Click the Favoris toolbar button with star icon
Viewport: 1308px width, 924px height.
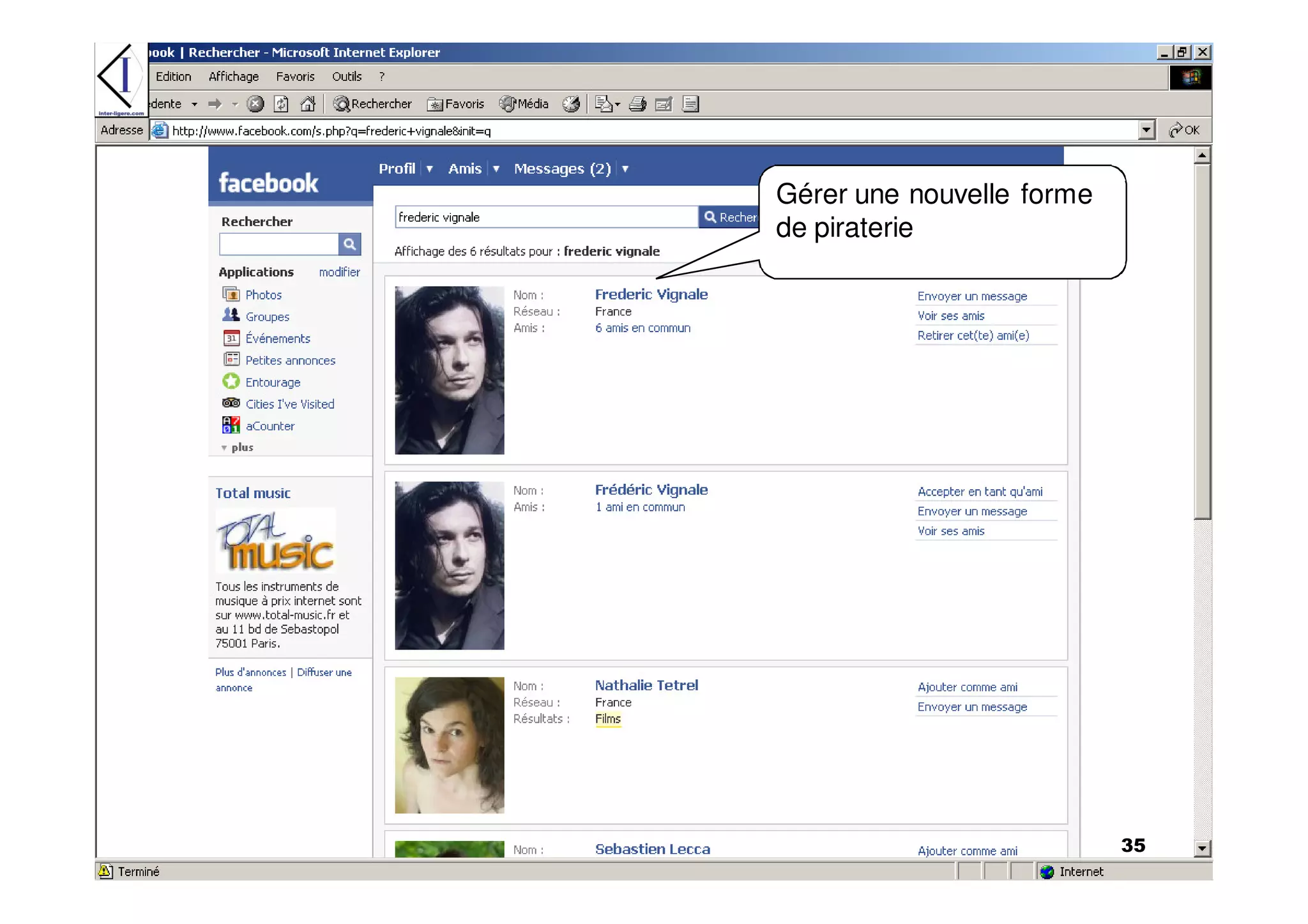(x=455, y=104)
